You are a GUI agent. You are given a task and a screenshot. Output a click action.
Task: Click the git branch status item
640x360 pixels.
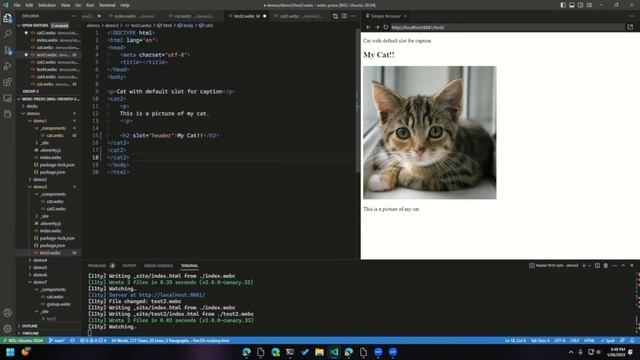[x=57, y=340]
